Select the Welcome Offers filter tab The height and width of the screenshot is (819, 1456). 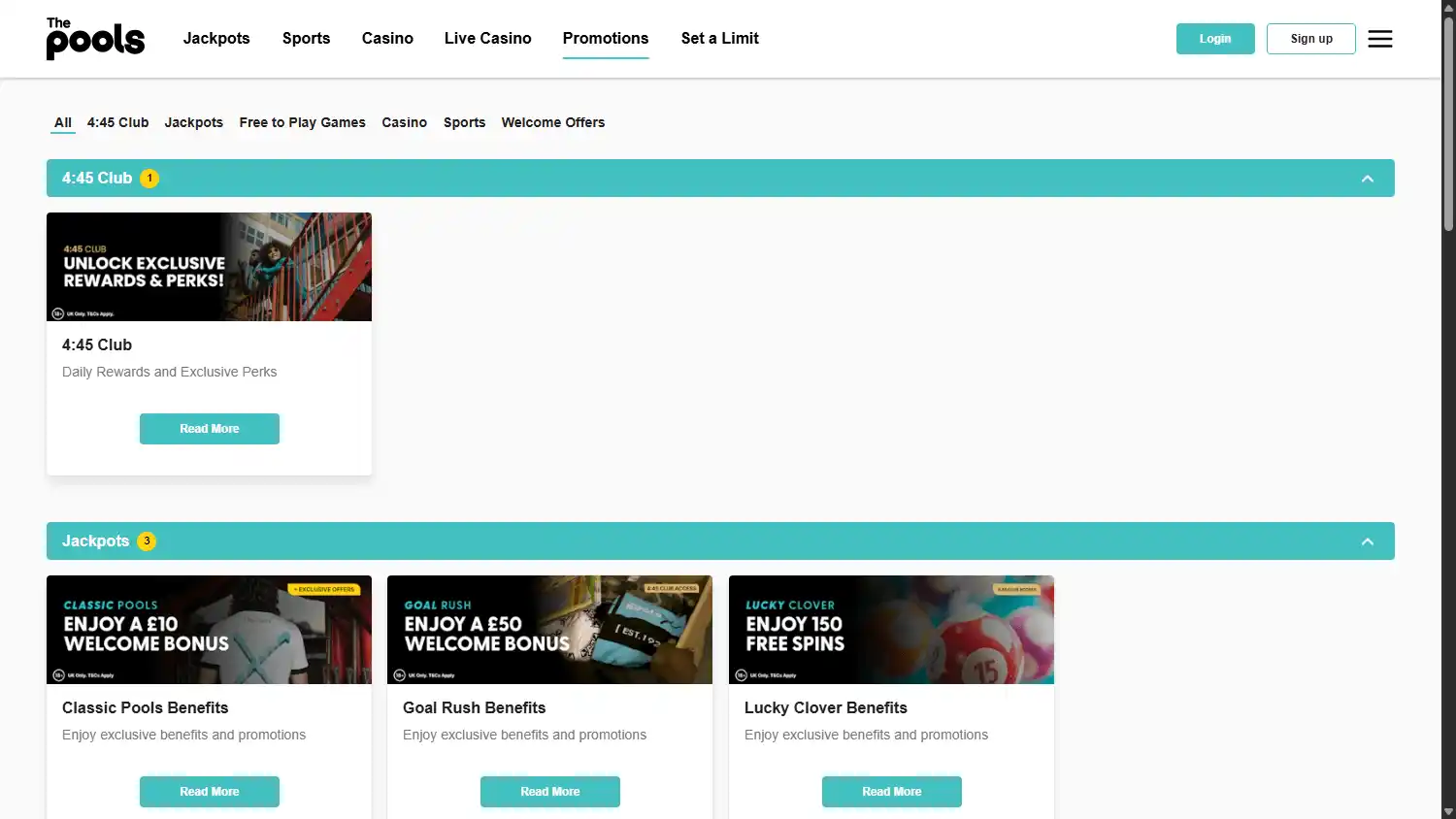[x=553, y=122]
